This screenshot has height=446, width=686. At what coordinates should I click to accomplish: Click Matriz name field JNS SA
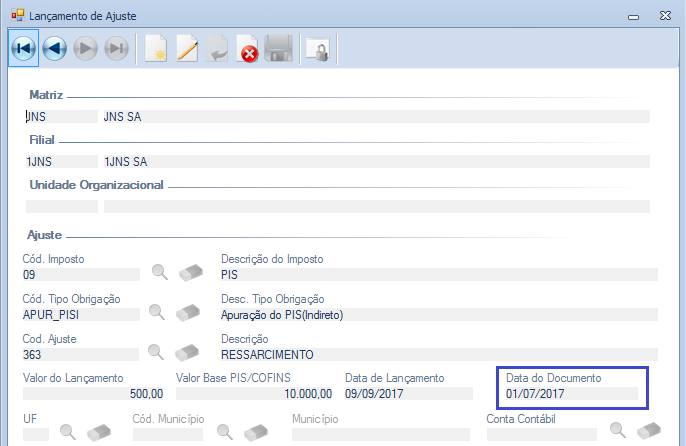coord(376,116)
